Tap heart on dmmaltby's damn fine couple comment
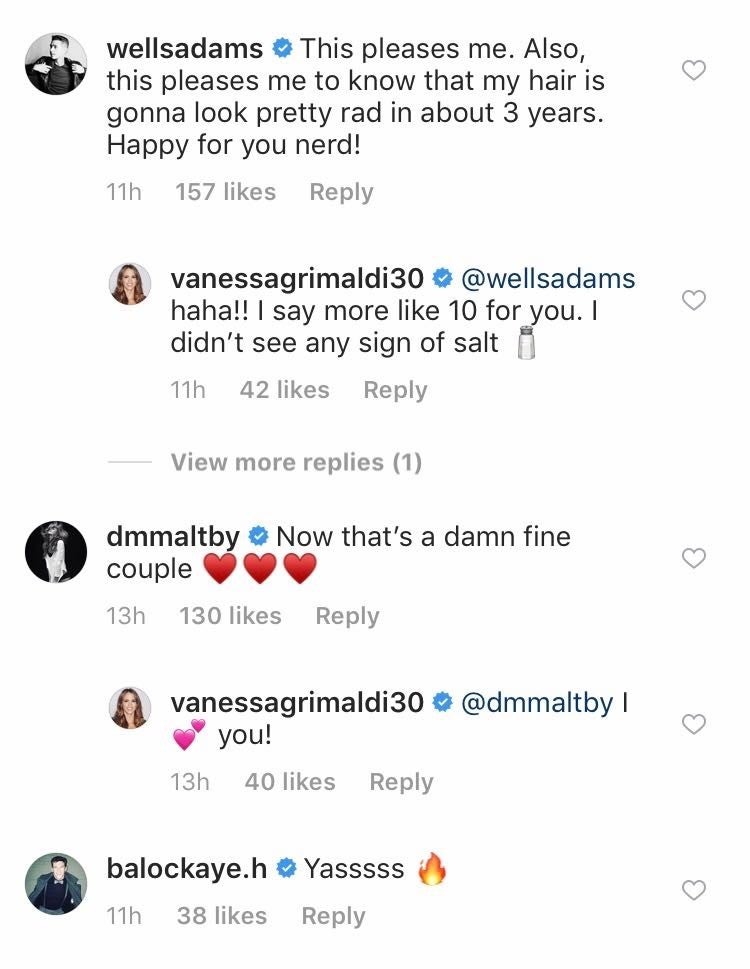The image size is (750, 969). click(693, 558)
